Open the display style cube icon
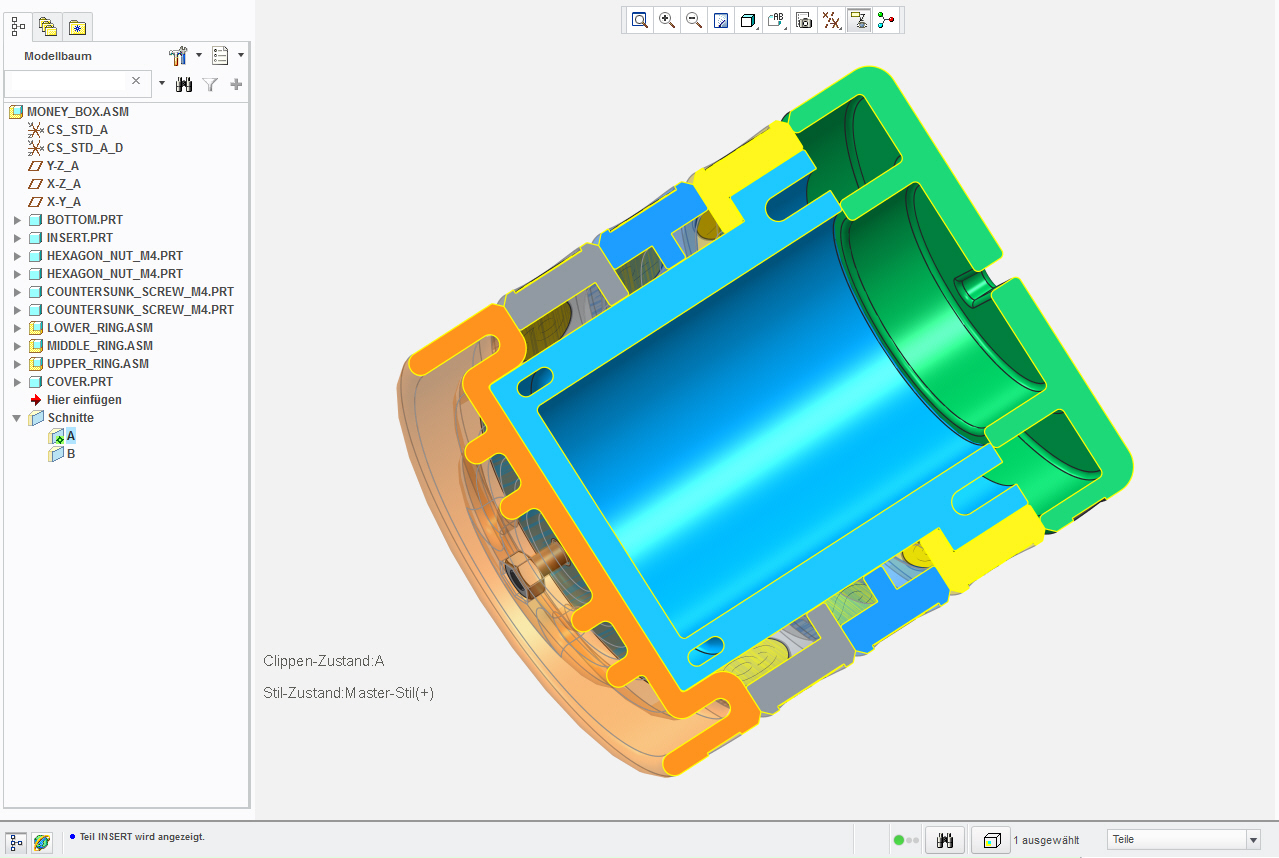This screenshot has height=858, width=1279. point(748,20)
